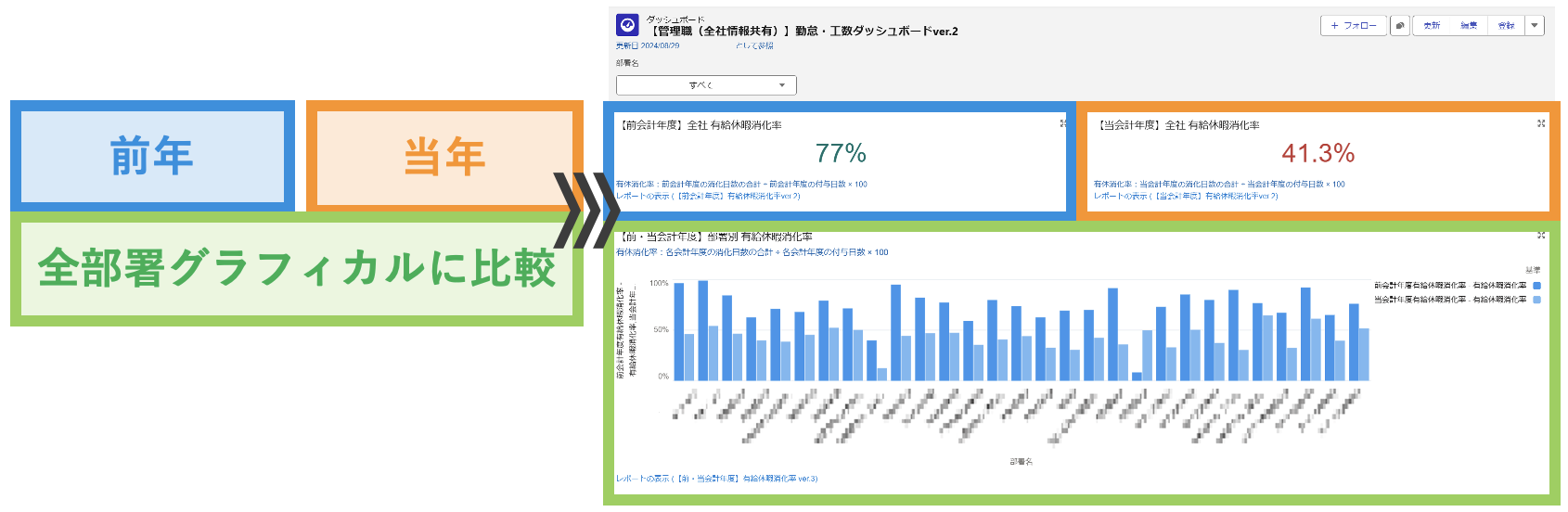1568x512 pixels.
Task: Click the 更新日 2024/08/29 text
Action: [648, 45]
